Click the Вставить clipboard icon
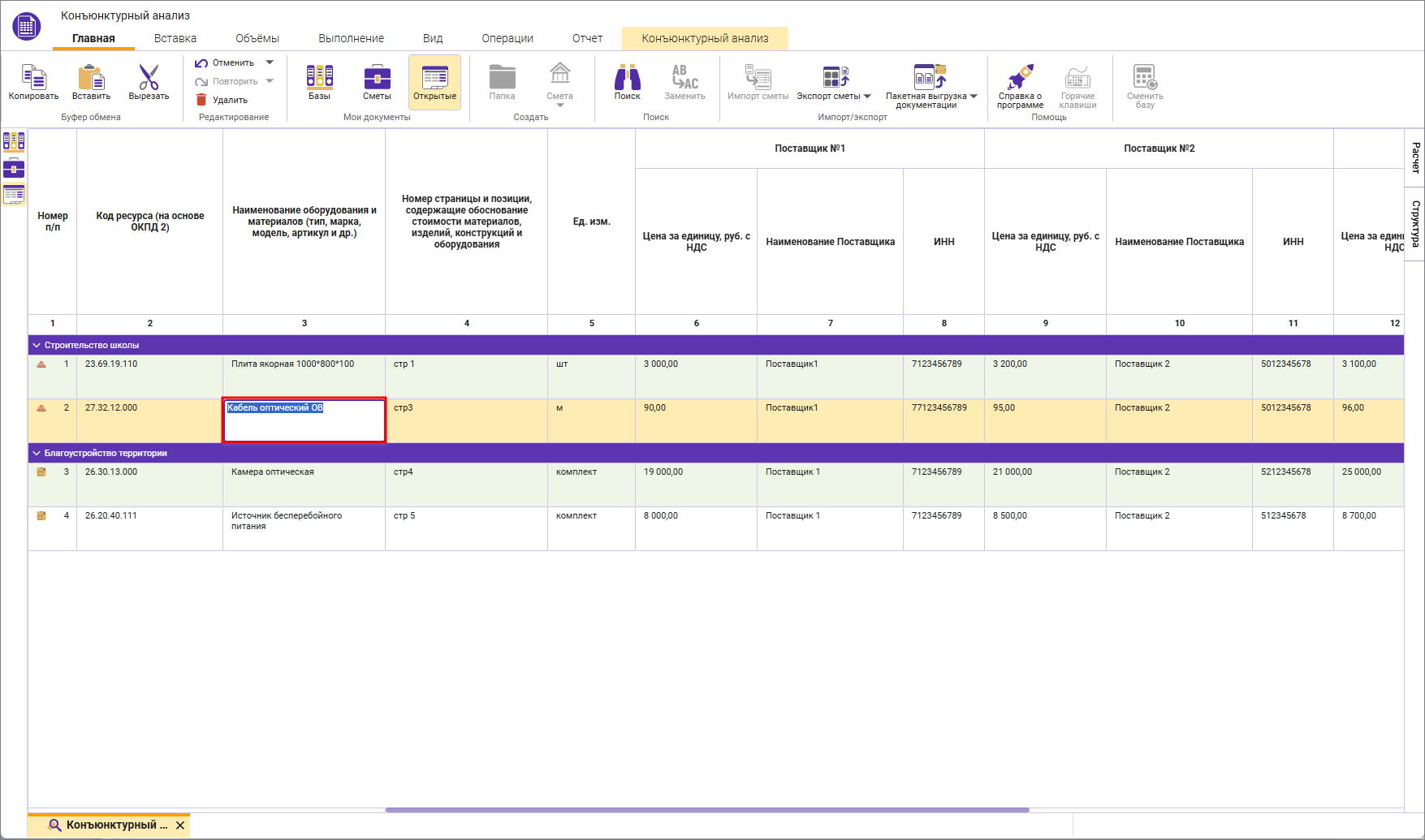1425x840 pixels. 91,77
